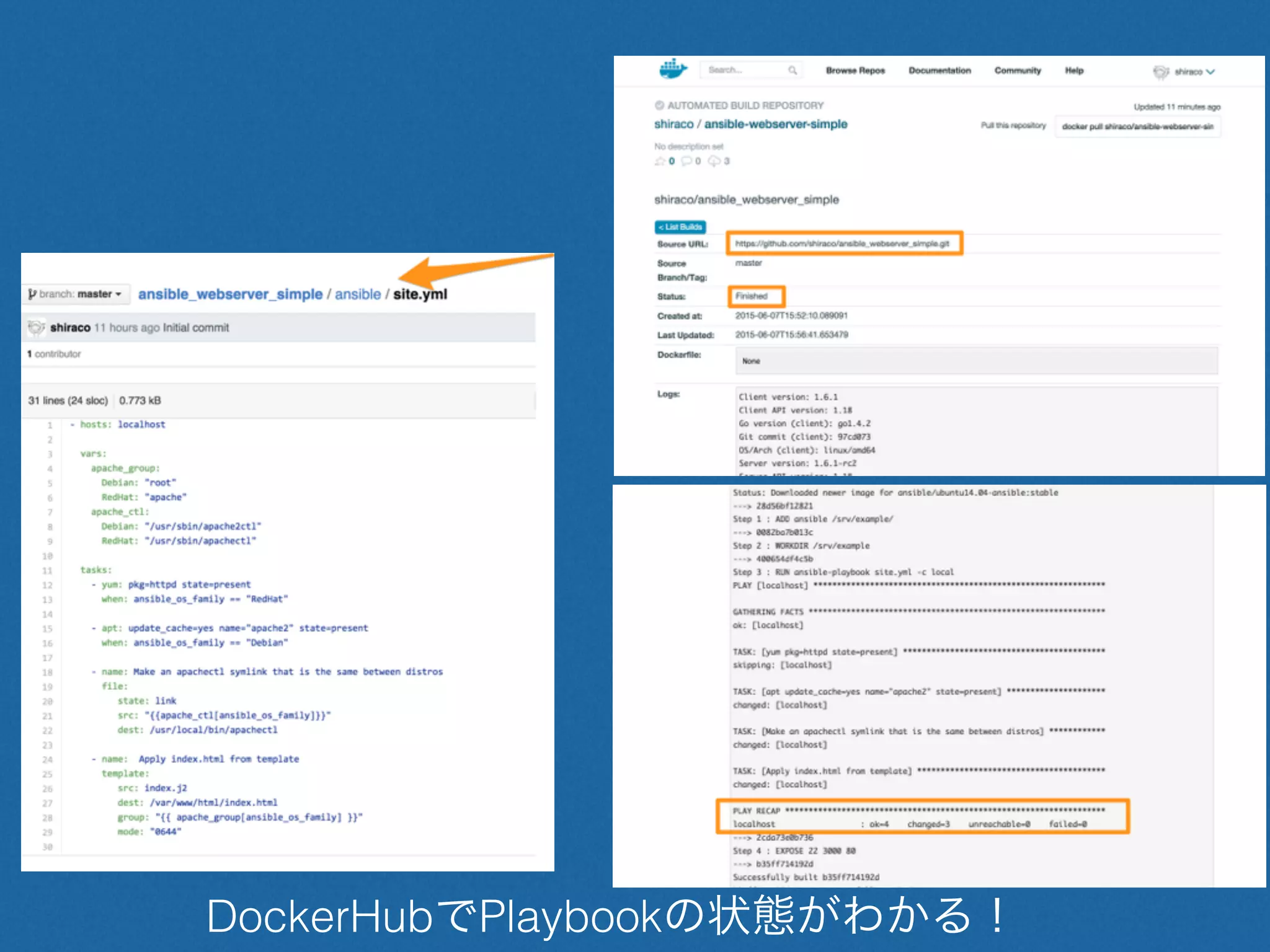Viewport: 1270px width, 952px height.
Task: Click the 'PLAY RECAP' log line
Action: click(919, 811)
